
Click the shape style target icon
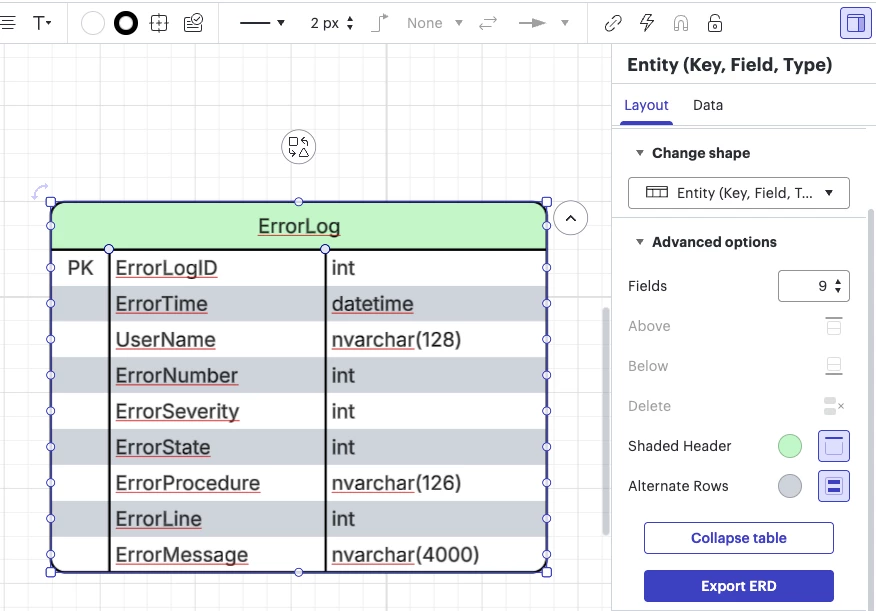coord(159,23)
